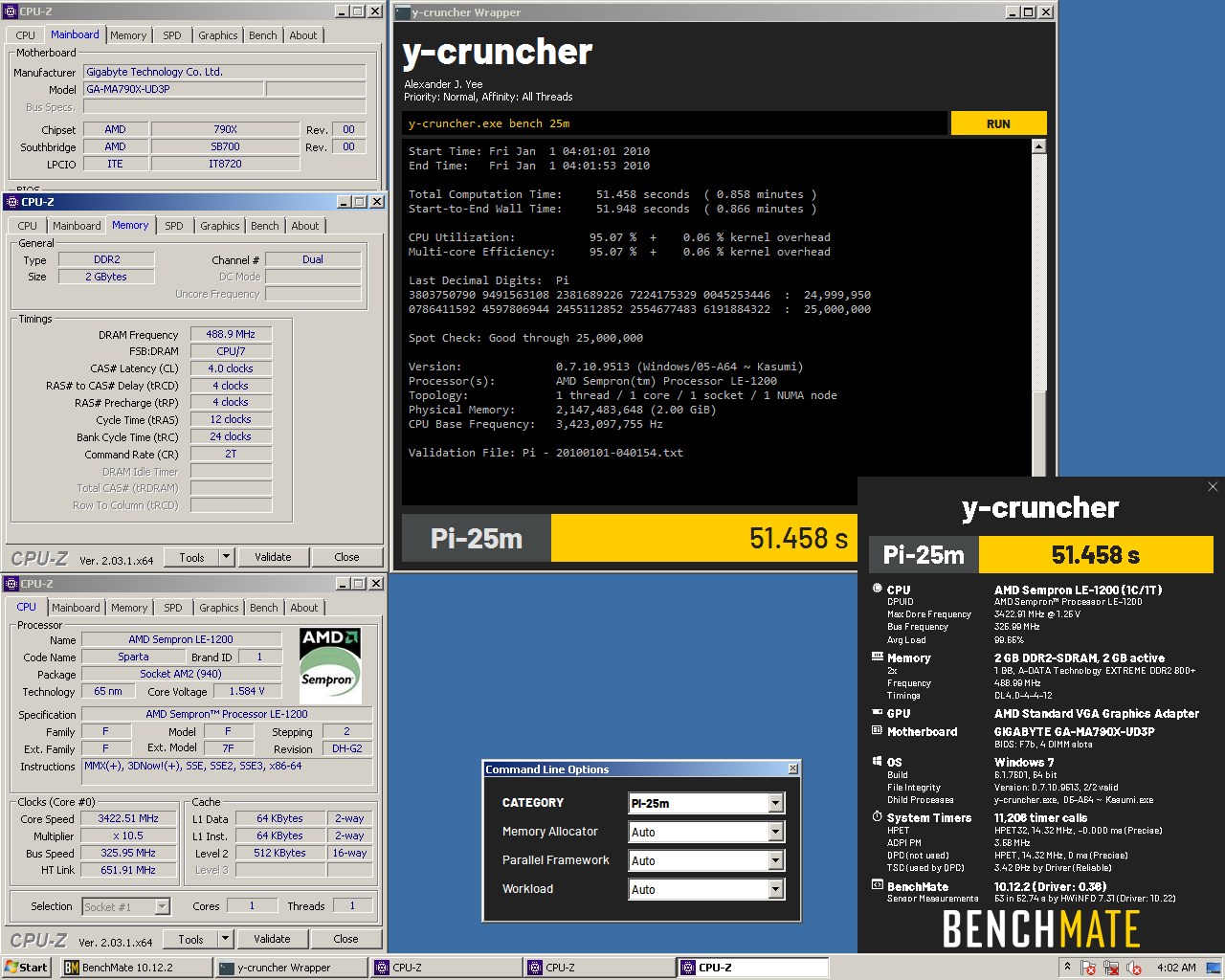Click the AMD Sempron processor logo
The image size is (1225, 980).
coord(330,665)
